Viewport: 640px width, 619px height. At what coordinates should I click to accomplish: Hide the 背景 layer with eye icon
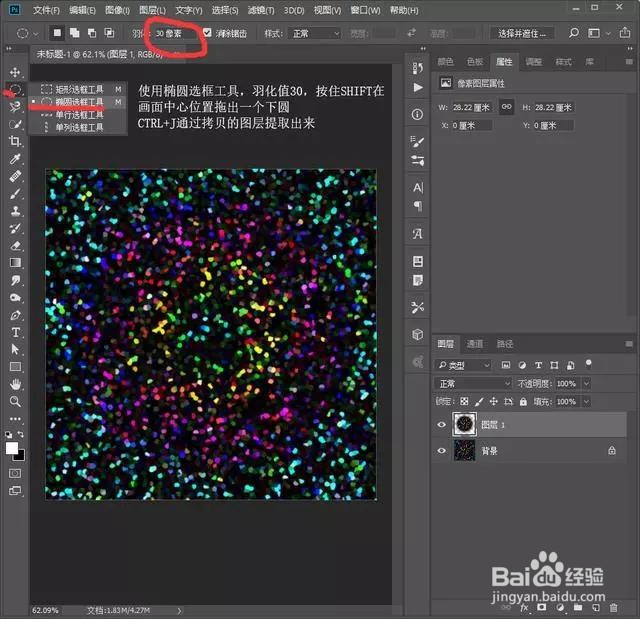(x=441, y=451)
